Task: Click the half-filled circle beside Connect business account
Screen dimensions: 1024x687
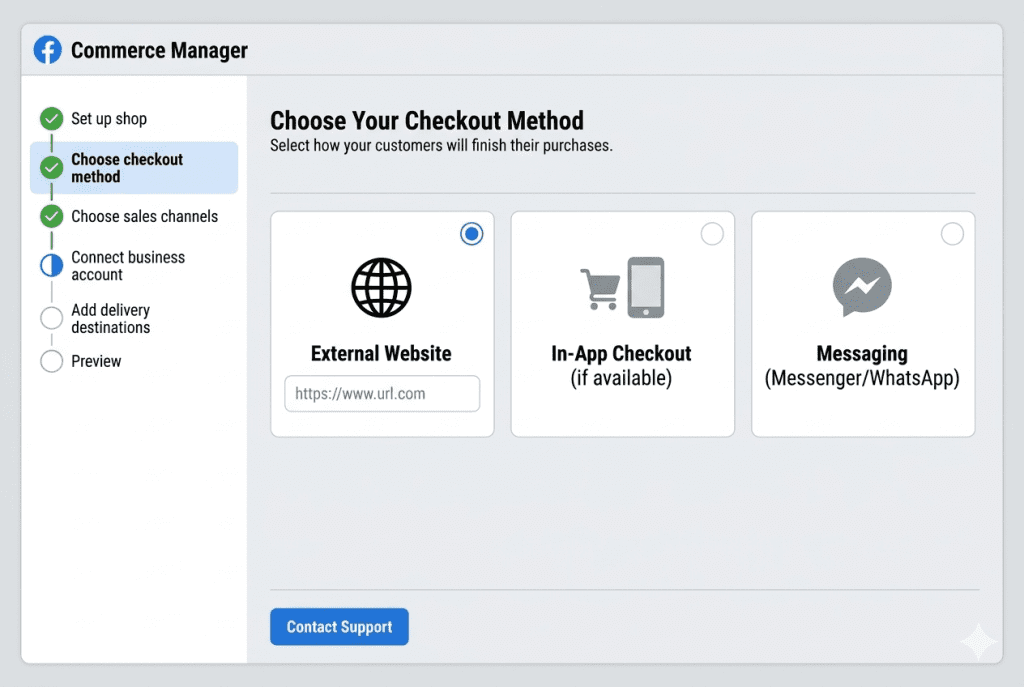Action: click(x=52, y=266)
